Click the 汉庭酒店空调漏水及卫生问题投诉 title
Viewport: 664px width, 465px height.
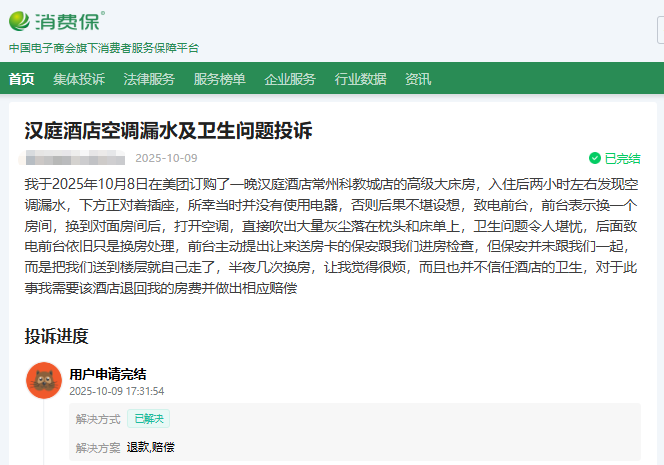168,131
